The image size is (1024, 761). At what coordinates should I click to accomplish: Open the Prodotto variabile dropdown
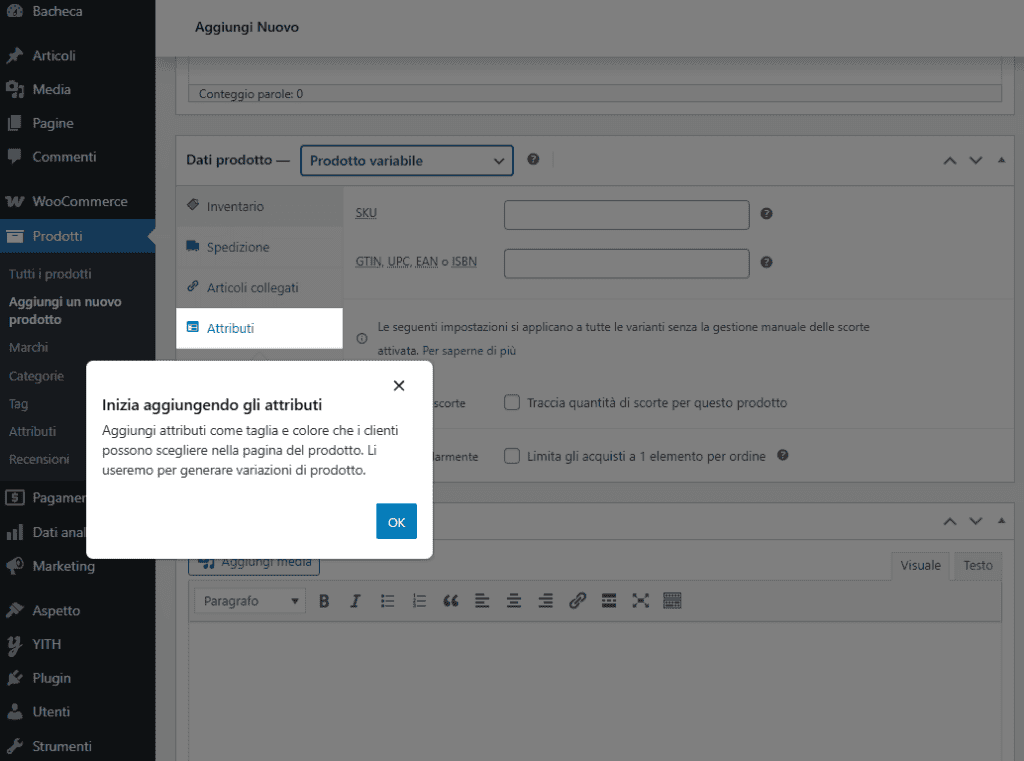click(406, 160)
